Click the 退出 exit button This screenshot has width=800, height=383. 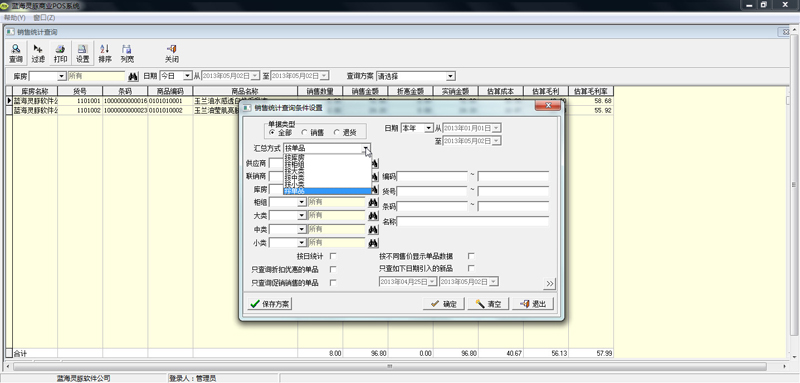[x=533, y=304]
